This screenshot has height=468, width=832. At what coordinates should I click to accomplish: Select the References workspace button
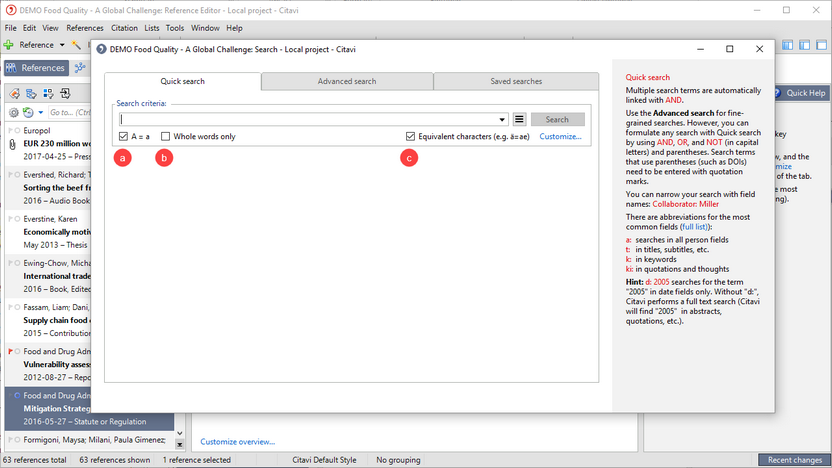click(x=37, y=68)
